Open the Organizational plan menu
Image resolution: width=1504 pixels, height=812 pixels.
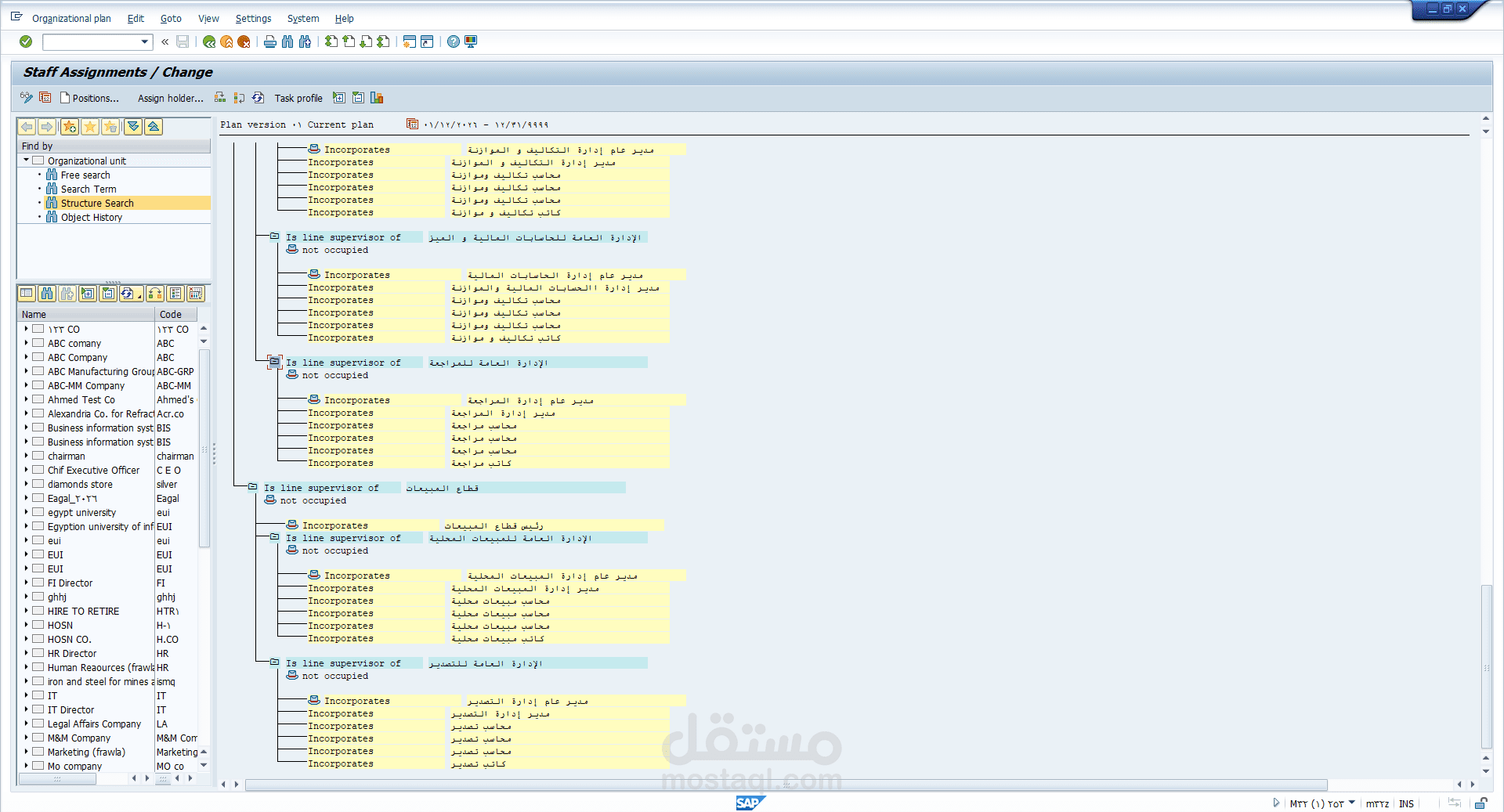coord(71,18)
